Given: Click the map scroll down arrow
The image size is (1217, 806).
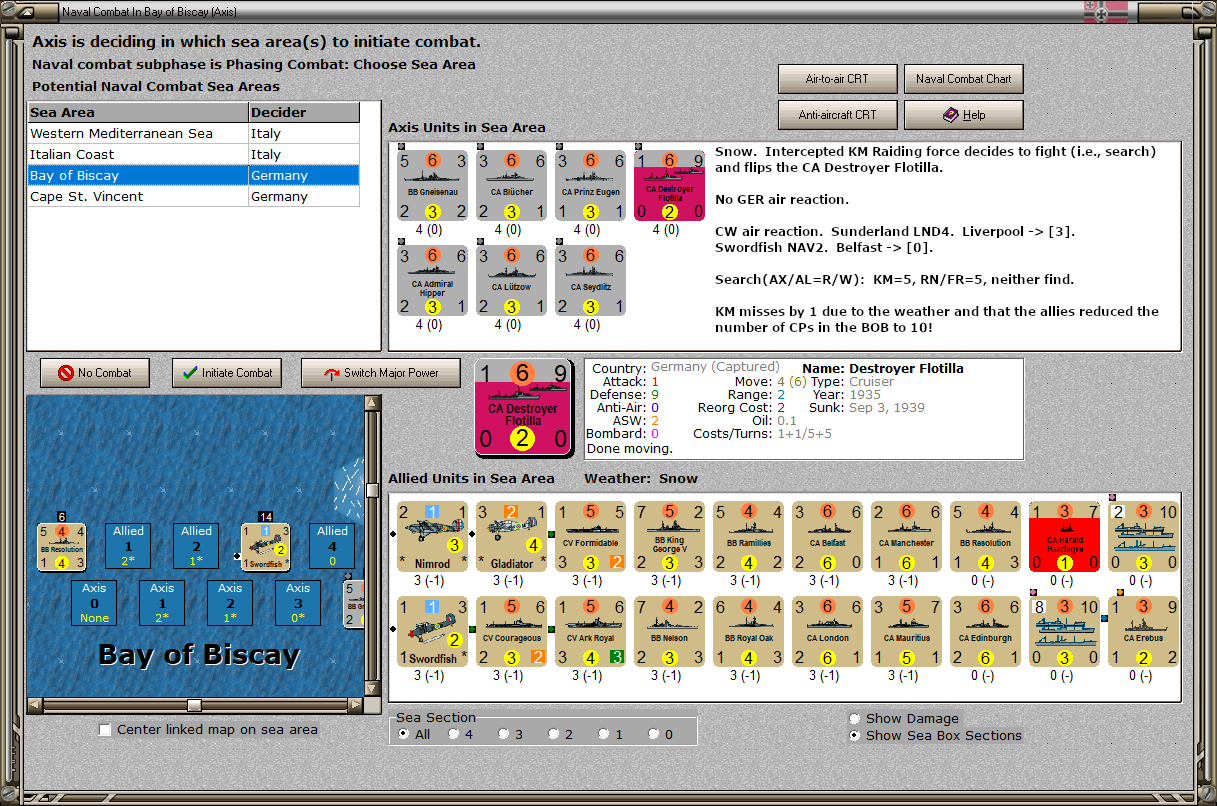Looking at the screenshot, I should coord(373,689).
